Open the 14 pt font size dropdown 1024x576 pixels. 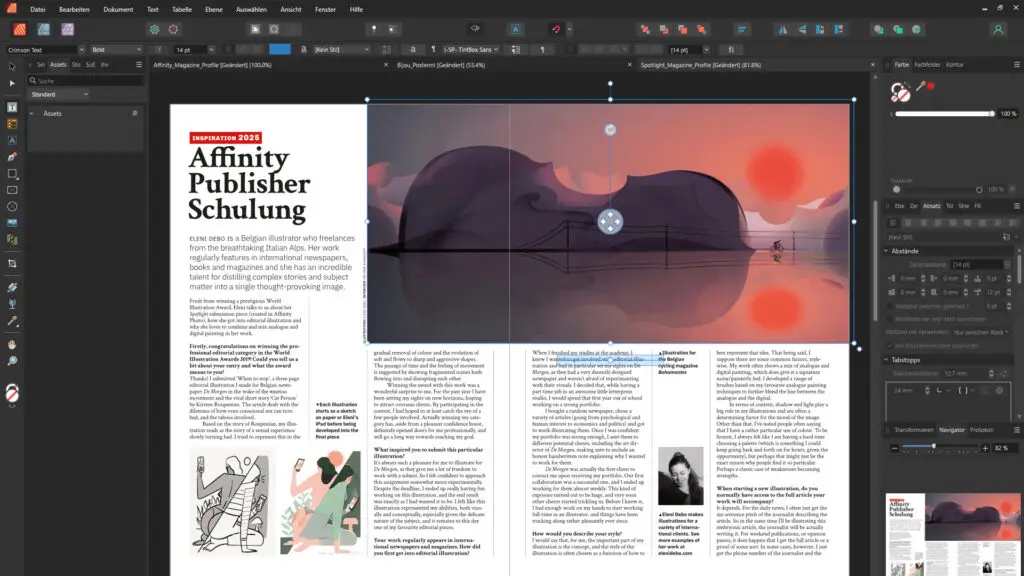[211, 50]
